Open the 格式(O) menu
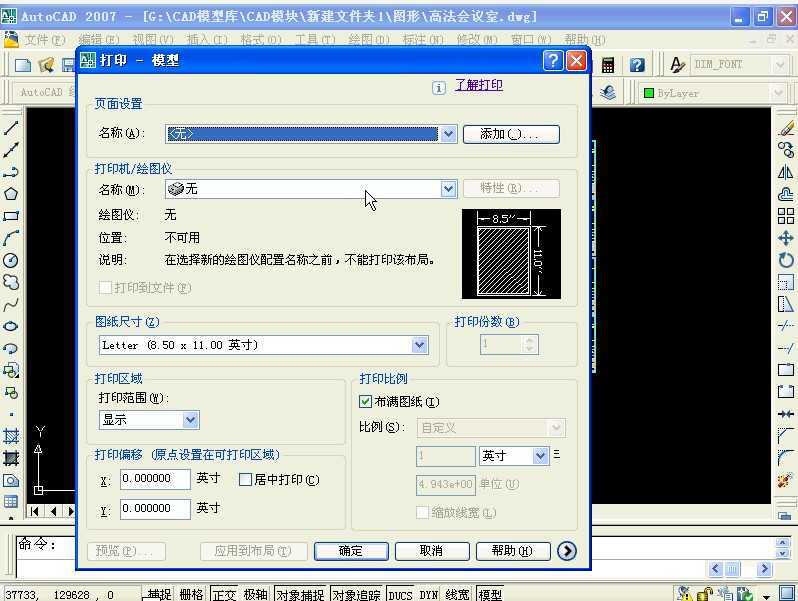The image size is (798, 601). (261, 39)
